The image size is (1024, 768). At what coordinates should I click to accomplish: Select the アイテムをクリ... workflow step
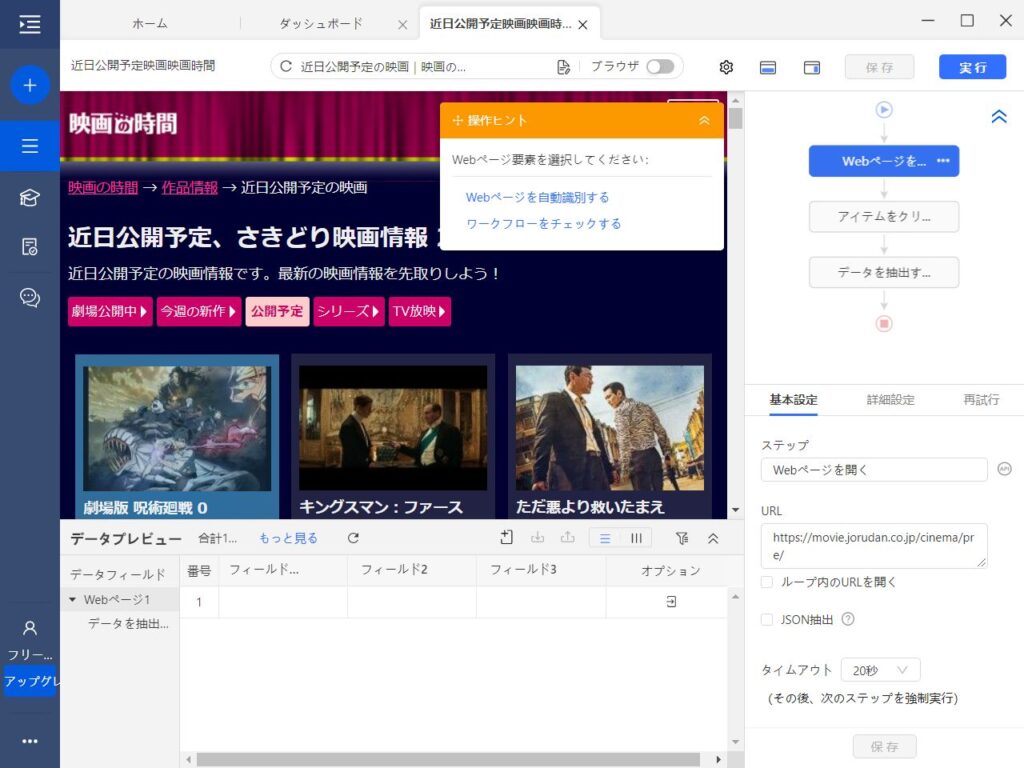pyautogui.click(x=884, y=216)
